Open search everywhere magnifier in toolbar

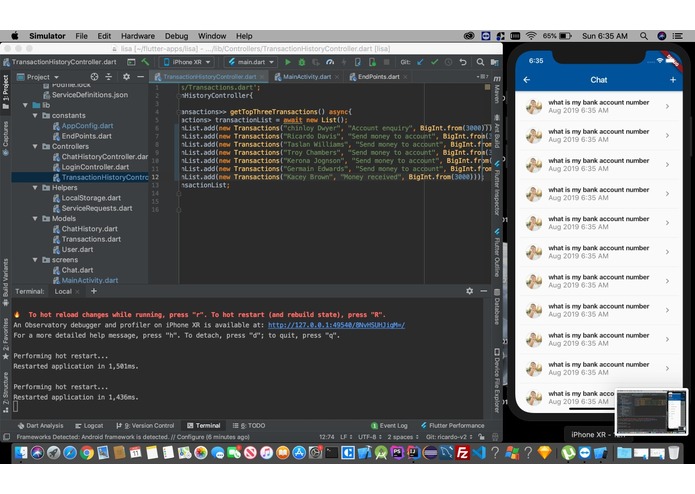click(x=480, y=62)
